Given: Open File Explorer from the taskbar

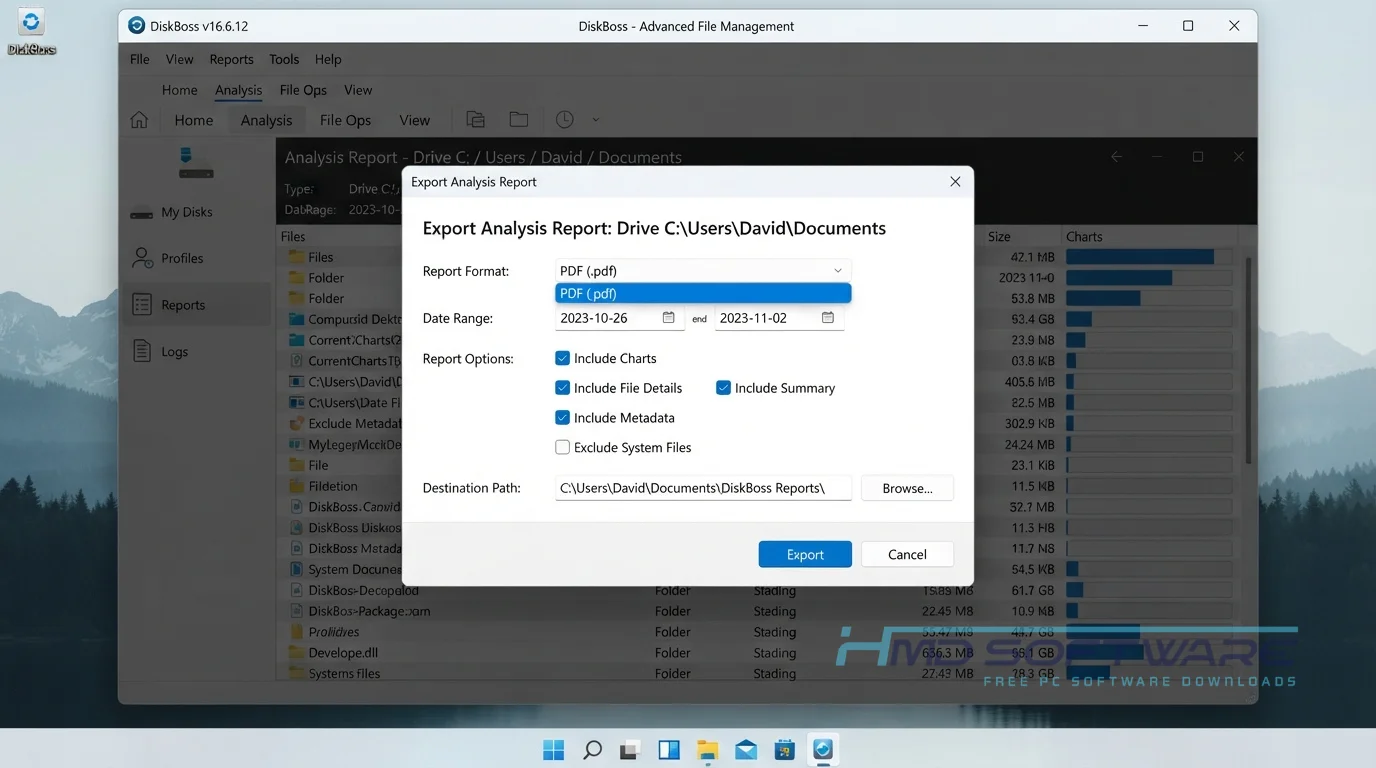Looking at the screenshot, I should coord(707,749).
